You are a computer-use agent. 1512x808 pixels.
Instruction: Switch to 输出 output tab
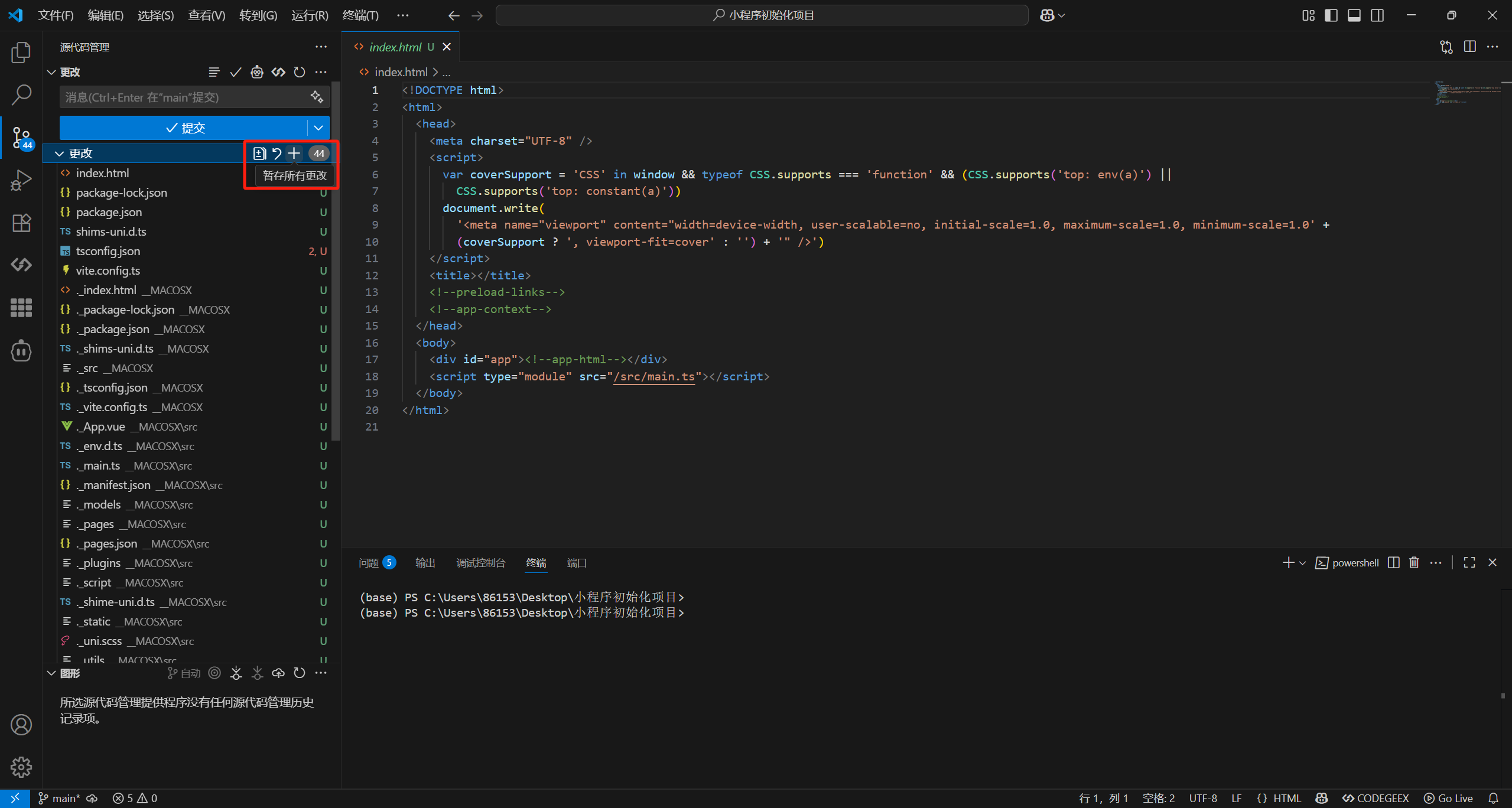(x=425, y=563)
